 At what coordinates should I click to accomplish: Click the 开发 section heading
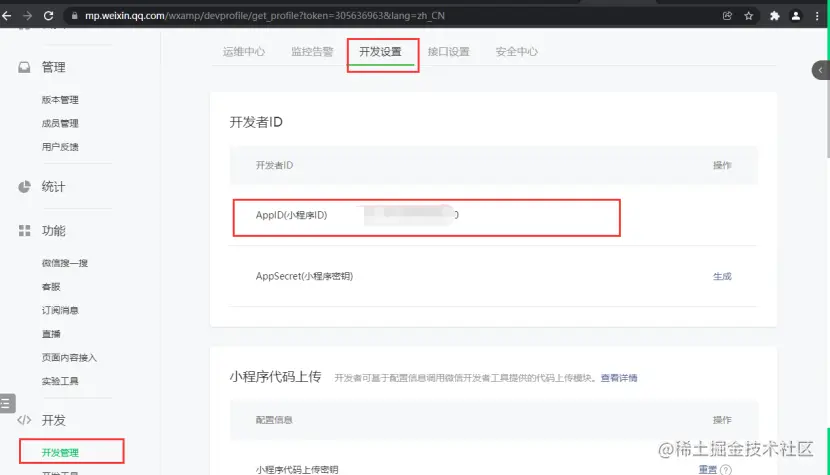(x=53, y=420)
